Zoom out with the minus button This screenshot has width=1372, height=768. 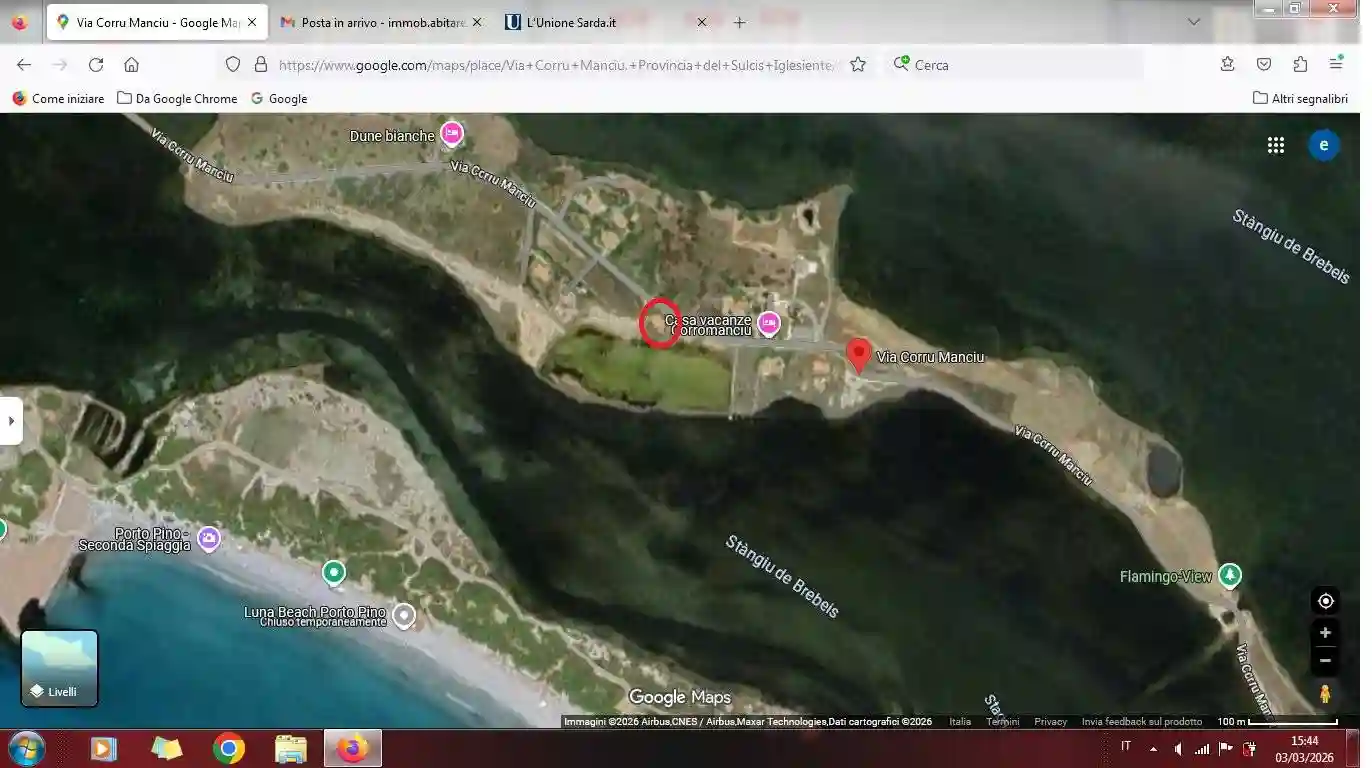click(x=1325, y=660)
